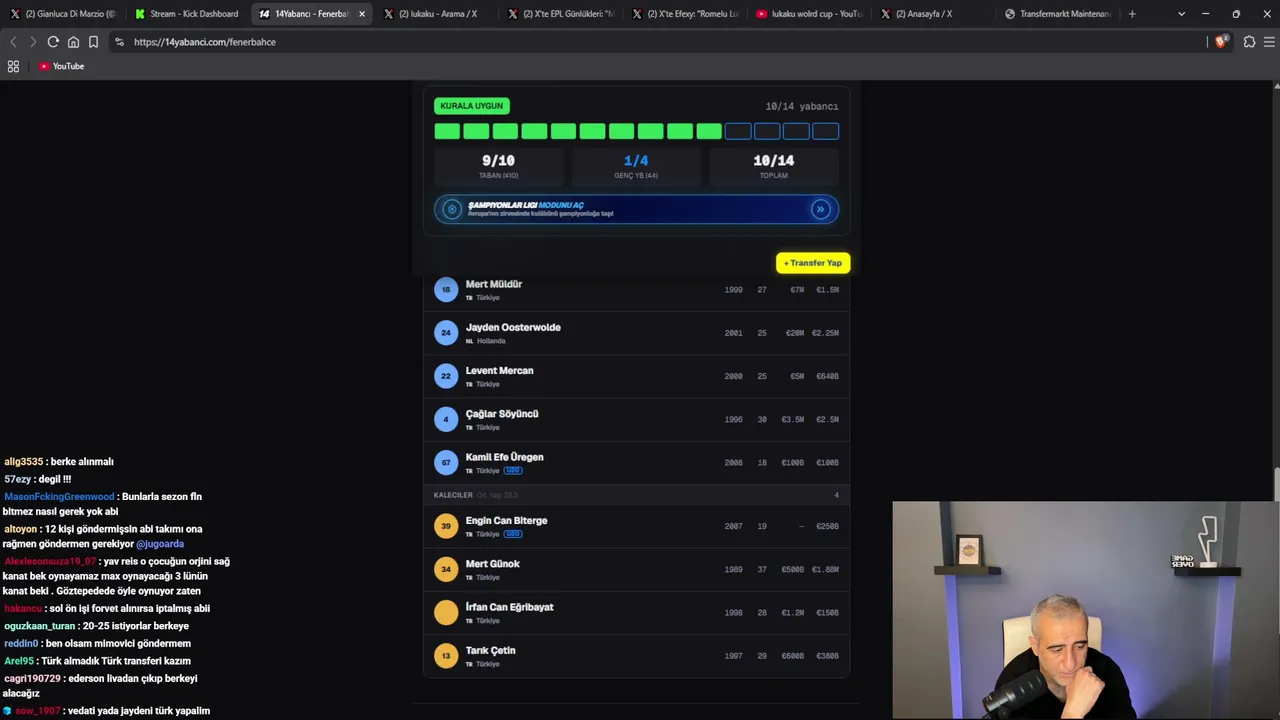Open the apps grid icon in bookmarks bar
Screen dimensions: 1280x720
[x=13, y=66]
